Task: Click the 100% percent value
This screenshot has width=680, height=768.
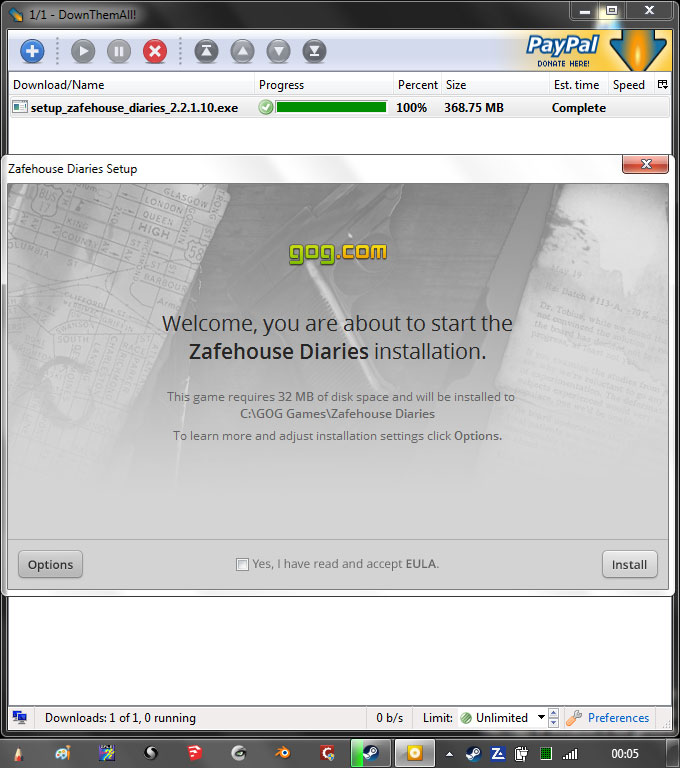Action: pos(412,108)
